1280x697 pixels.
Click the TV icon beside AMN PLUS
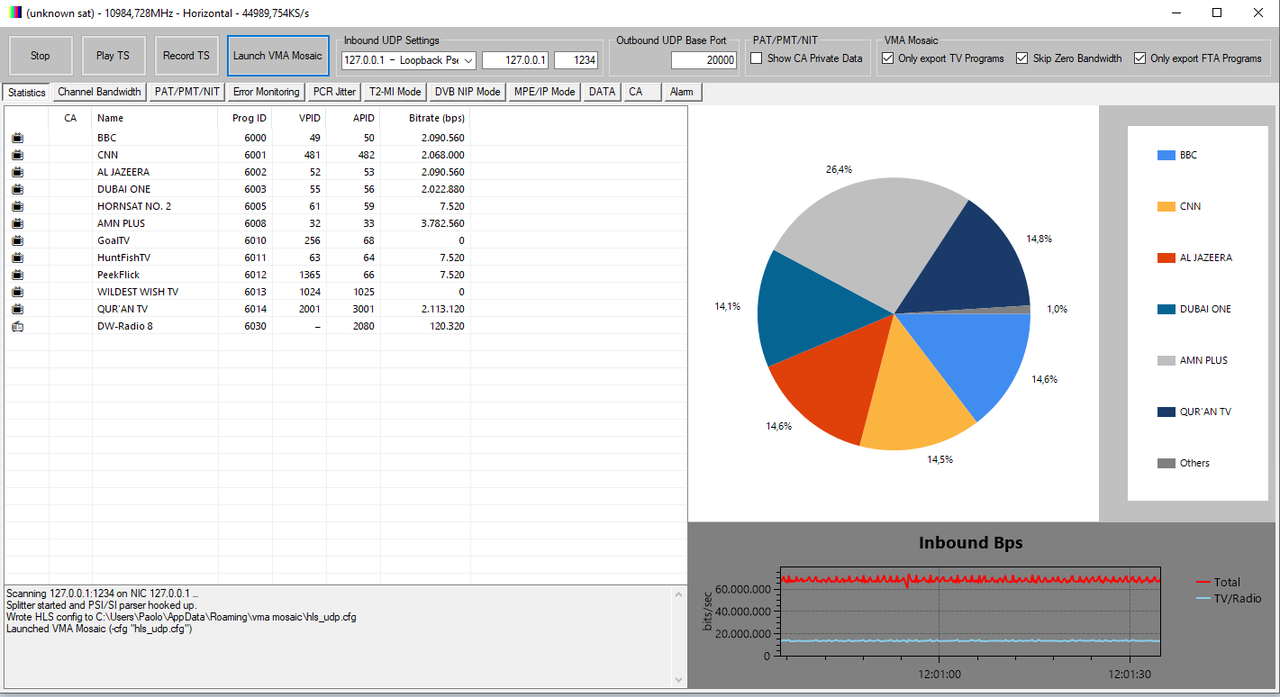[17, 223]
